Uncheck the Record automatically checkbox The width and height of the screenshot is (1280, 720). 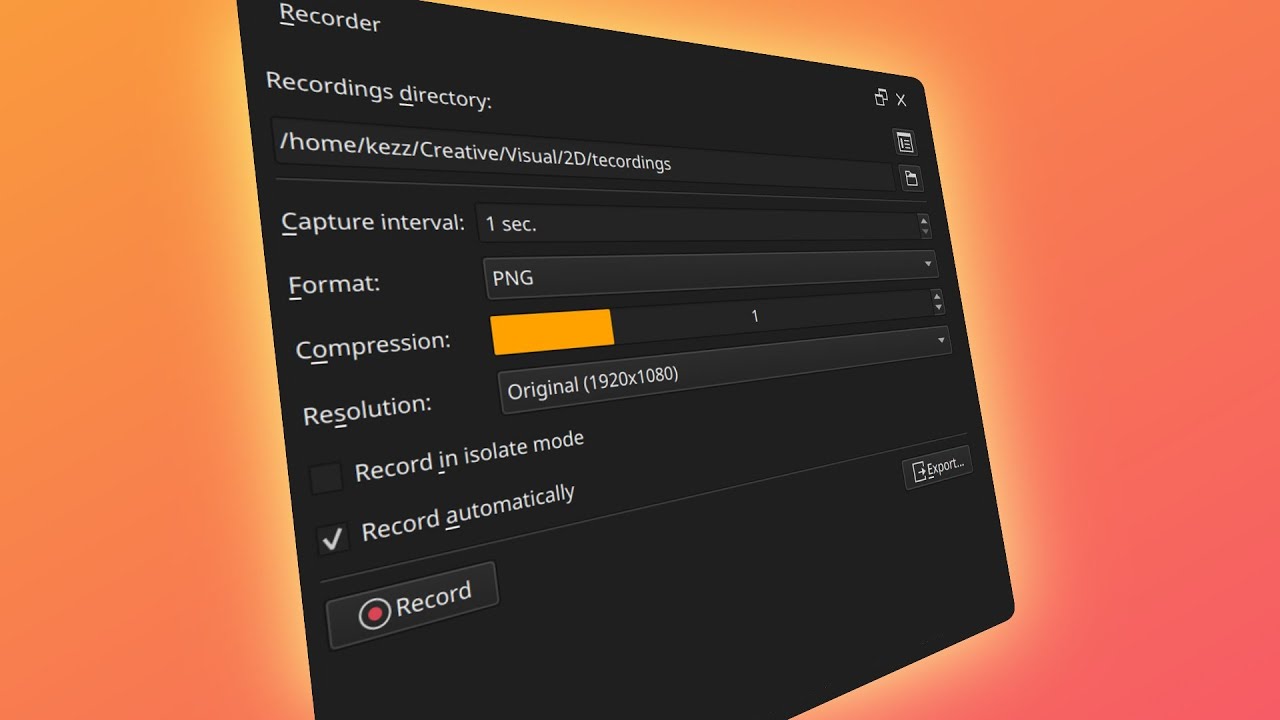coord(333,540)
